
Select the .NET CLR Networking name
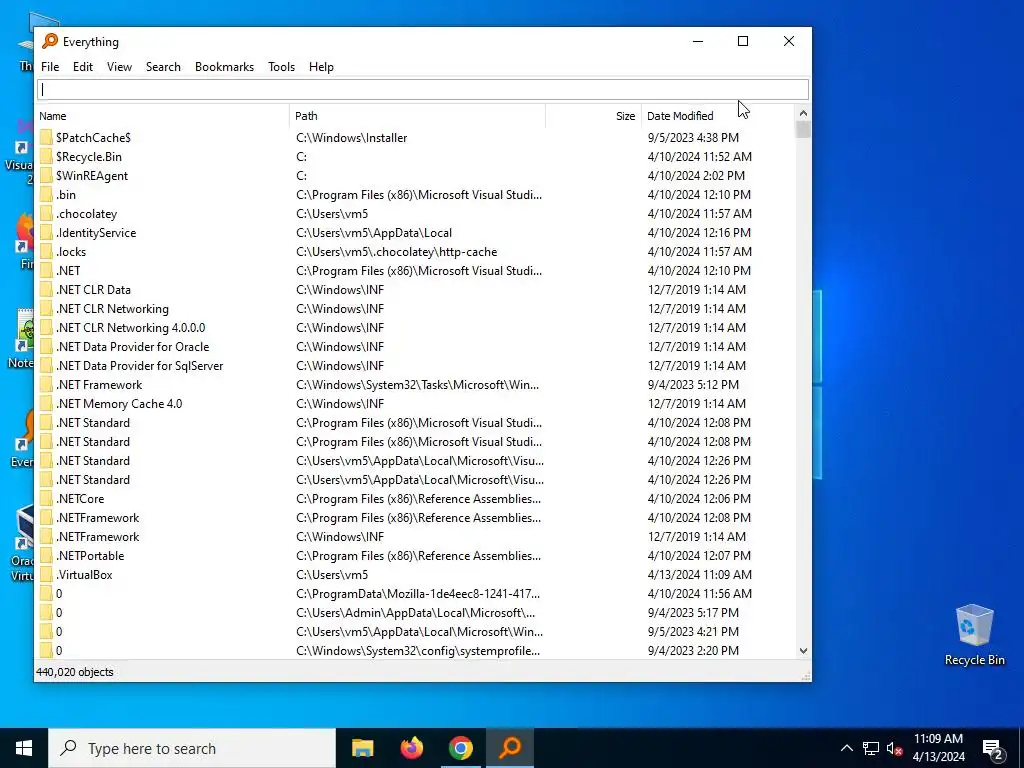pos(112,308)
